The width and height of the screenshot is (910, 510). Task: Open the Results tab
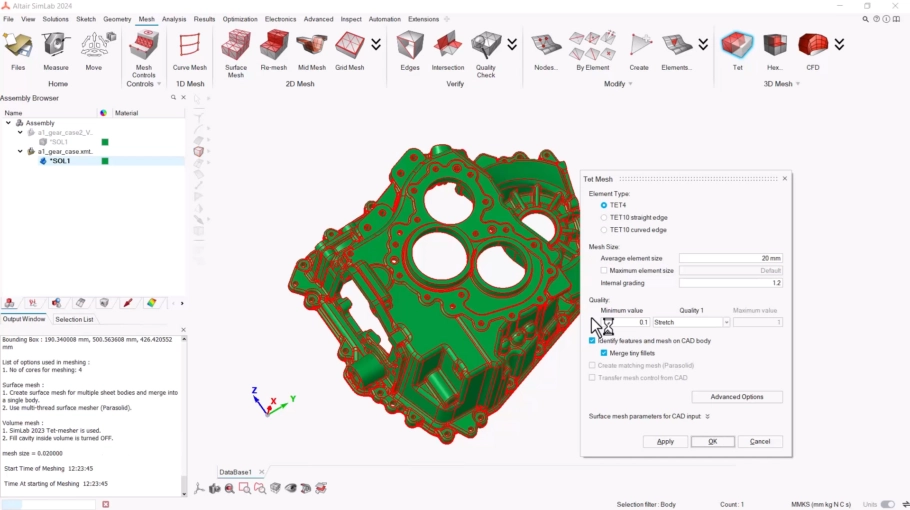204,19
